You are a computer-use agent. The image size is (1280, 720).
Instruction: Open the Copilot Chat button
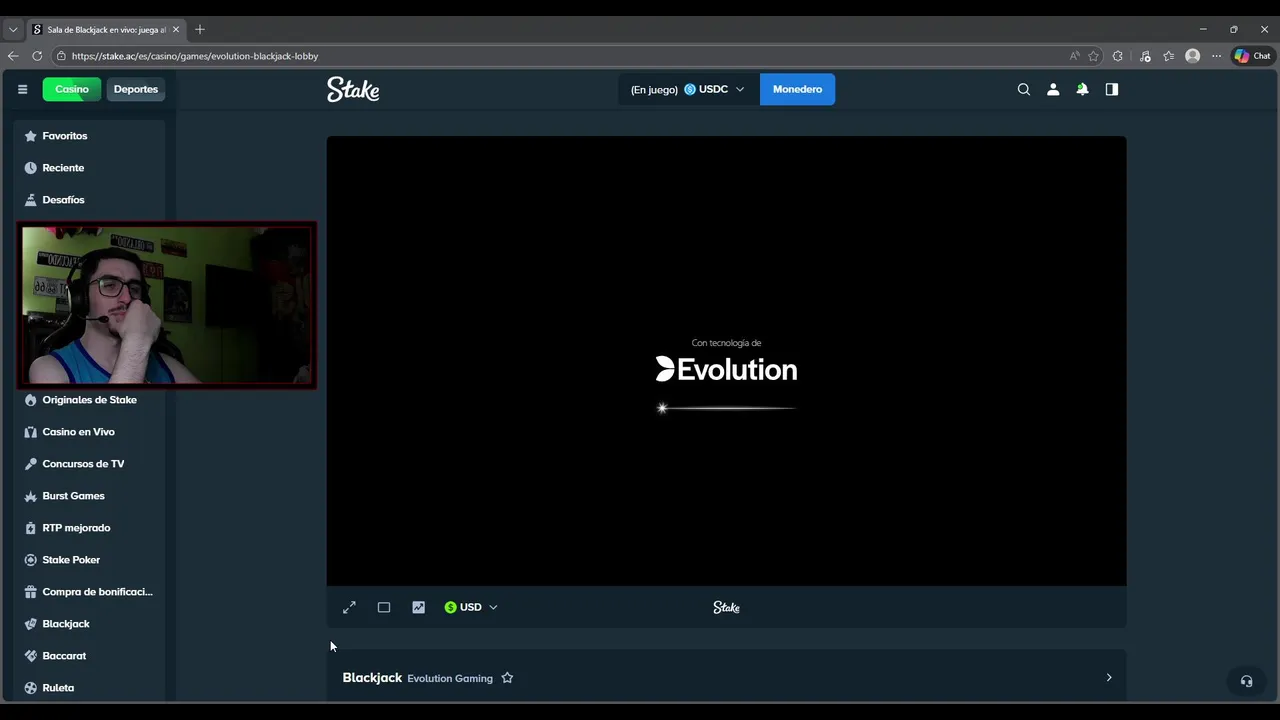[1252, 56]
